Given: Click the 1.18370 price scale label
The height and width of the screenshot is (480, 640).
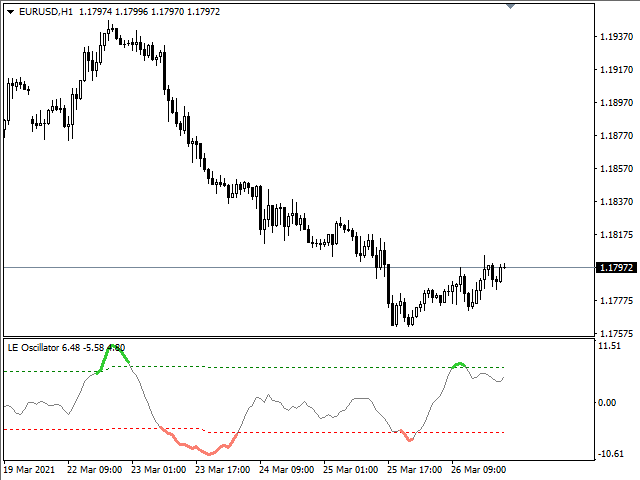Looking at the screenshot, I should 616,202.
